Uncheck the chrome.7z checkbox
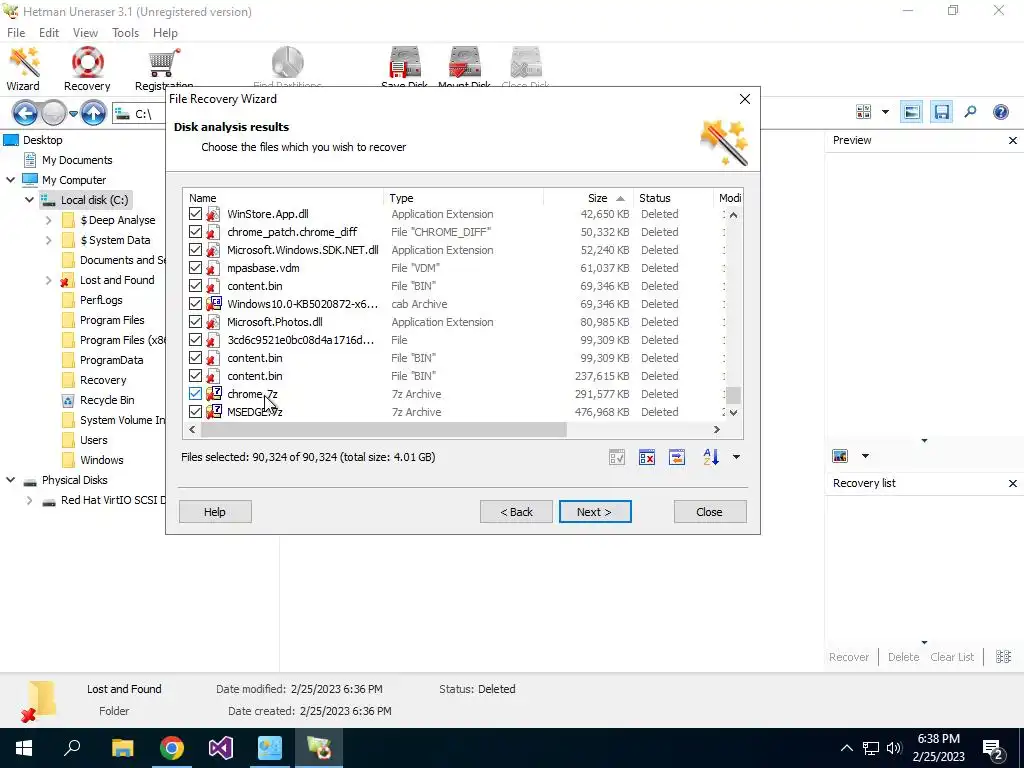The height and width of the screenshot is (768, 1024). (195, 394)
